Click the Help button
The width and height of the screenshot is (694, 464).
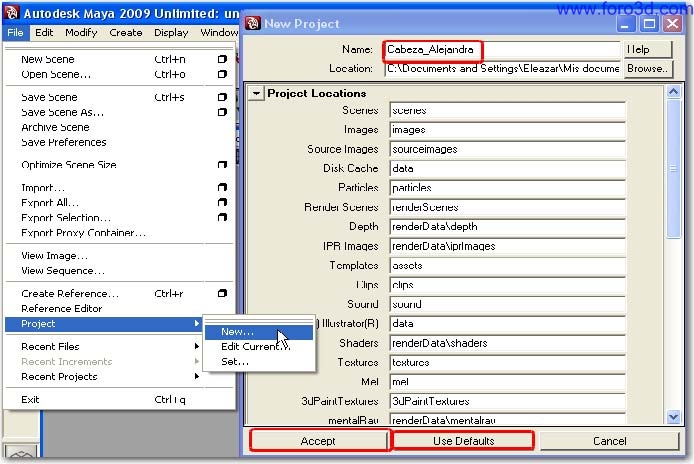(648, 49)
